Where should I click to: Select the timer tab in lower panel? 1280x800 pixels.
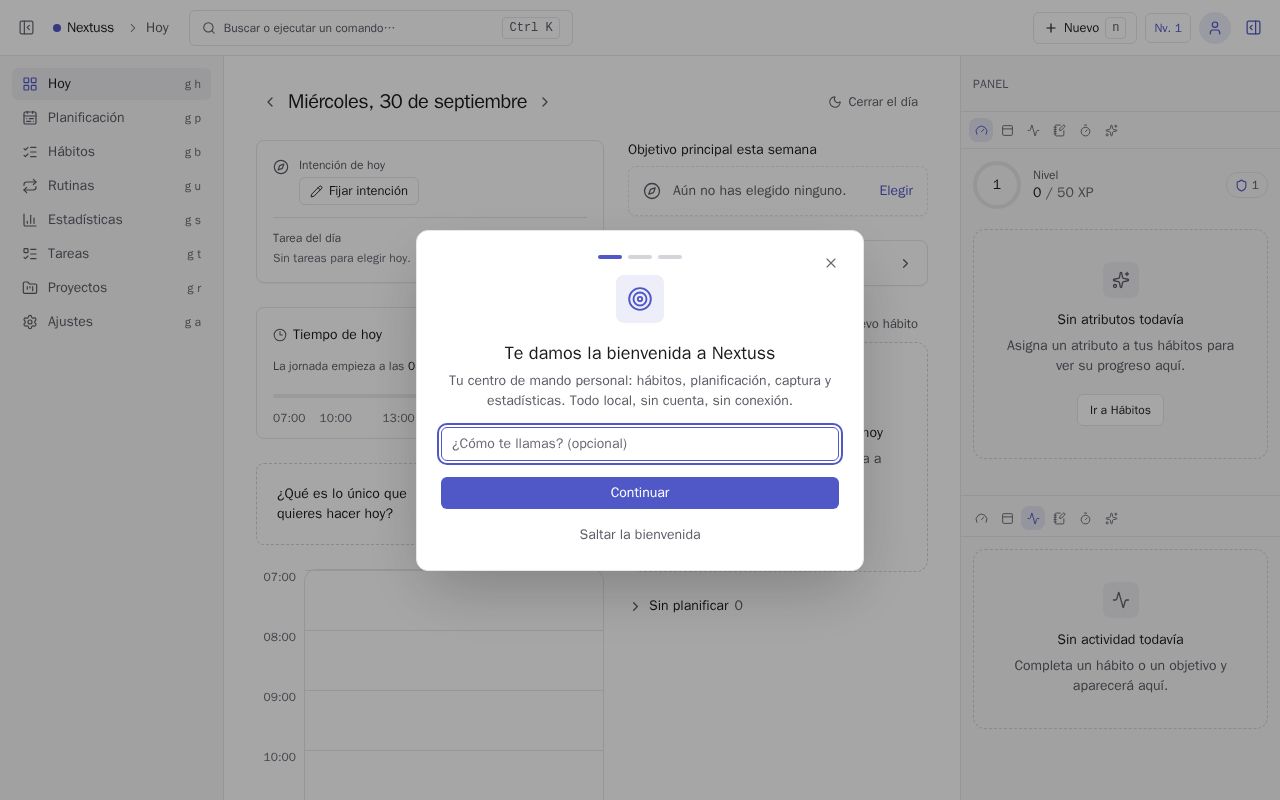click(x=1085, y=518)
